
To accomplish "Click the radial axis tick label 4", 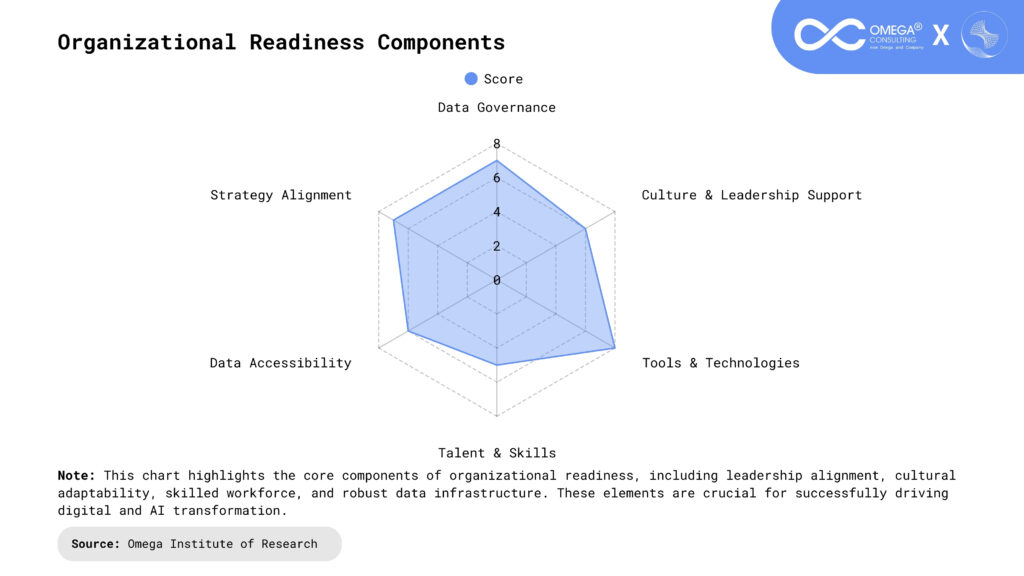I will point(496,212).
